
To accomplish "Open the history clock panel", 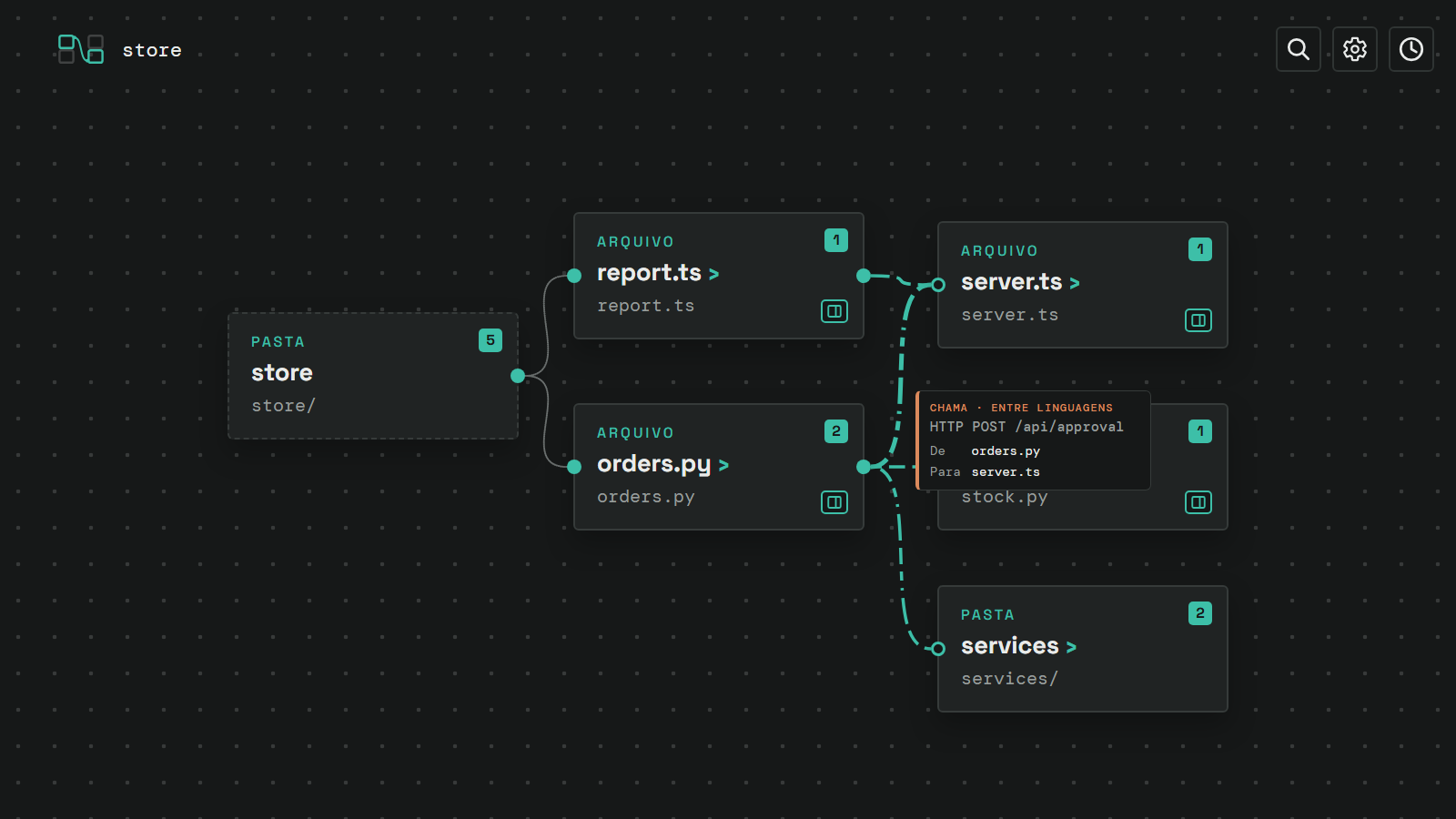I will click(1411, 49).
